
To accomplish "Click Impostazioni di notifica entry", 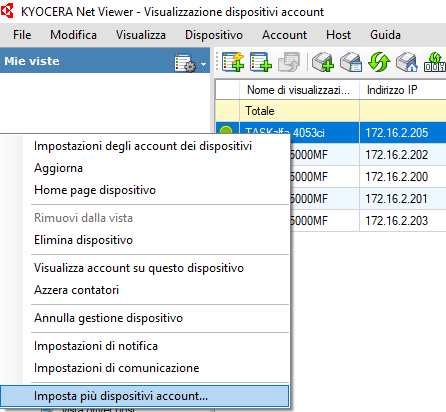I will (96, 346).
